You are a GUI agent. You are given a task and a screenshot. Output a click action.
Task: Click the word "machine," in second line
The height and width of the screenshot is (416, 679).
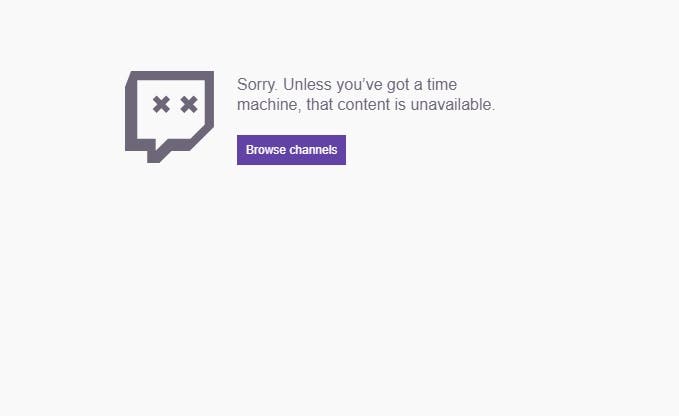pyautogui.click(x=269, y=105)
